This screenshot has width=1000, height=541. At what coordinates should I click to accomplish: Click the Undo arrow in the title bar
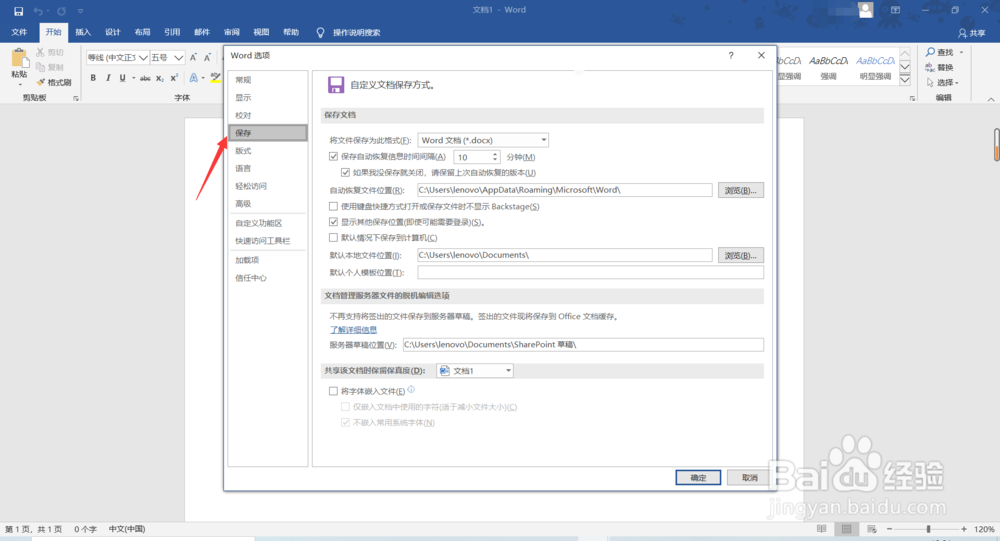coord(38,11)
